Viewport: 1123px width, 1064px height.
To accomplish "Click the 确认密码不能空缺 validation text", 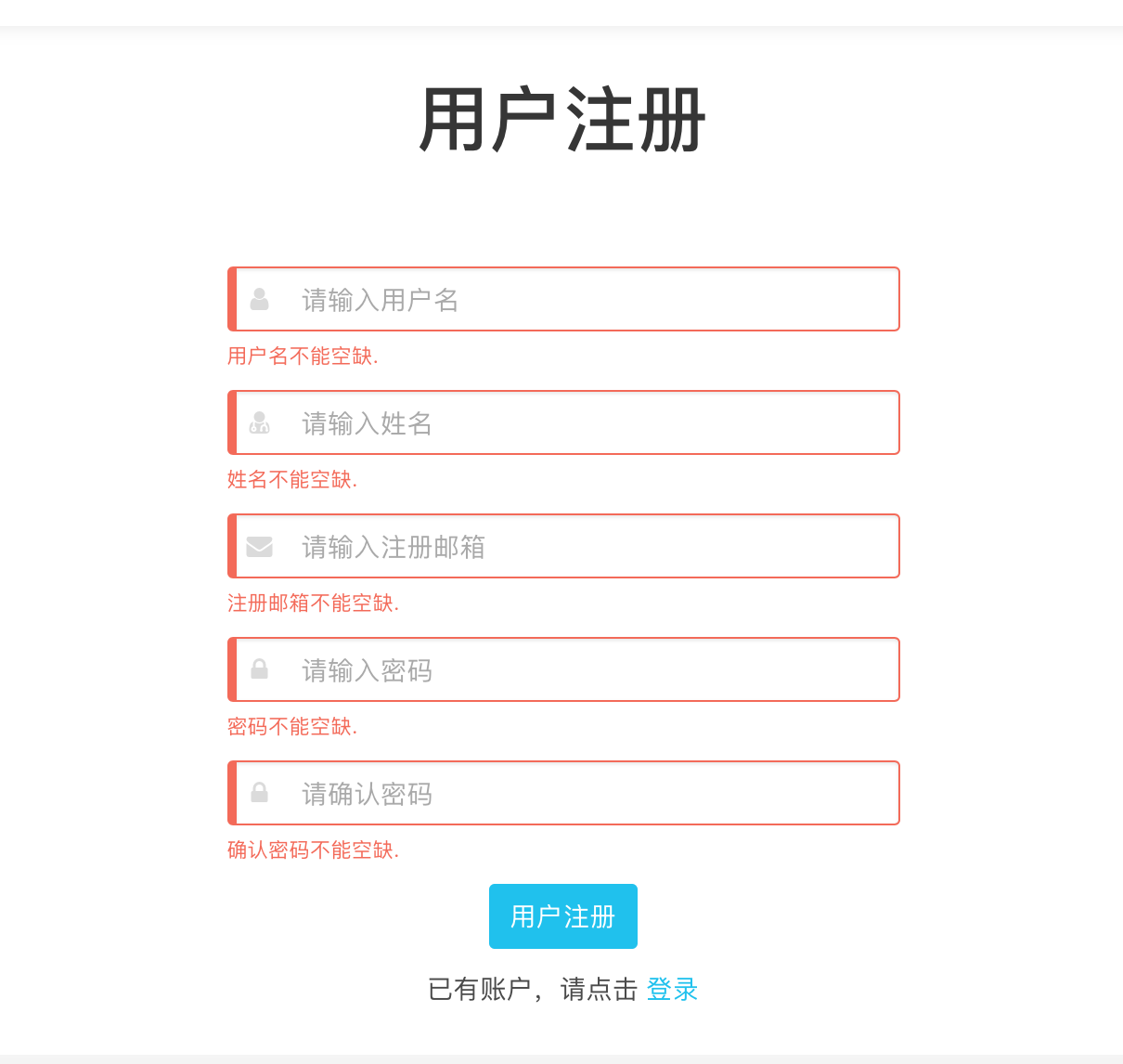I will (313, 850).
